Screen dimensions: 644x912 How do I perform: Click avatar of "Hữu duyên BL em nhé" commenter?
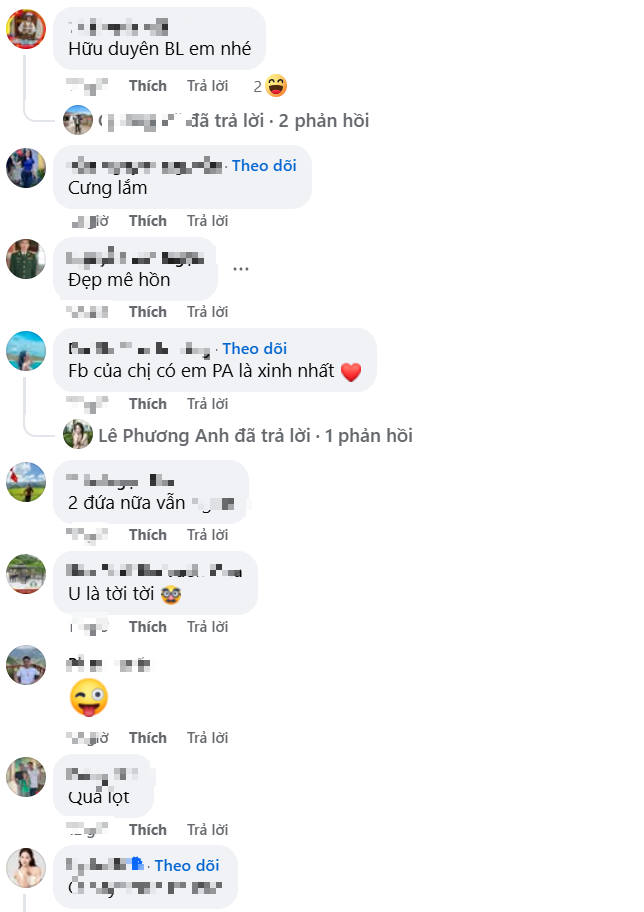coord(26,28)
